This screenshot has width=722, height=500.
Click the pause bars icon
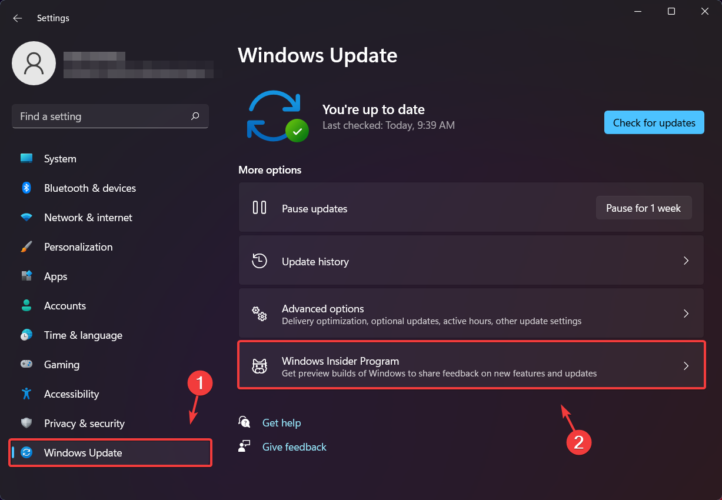259,208
